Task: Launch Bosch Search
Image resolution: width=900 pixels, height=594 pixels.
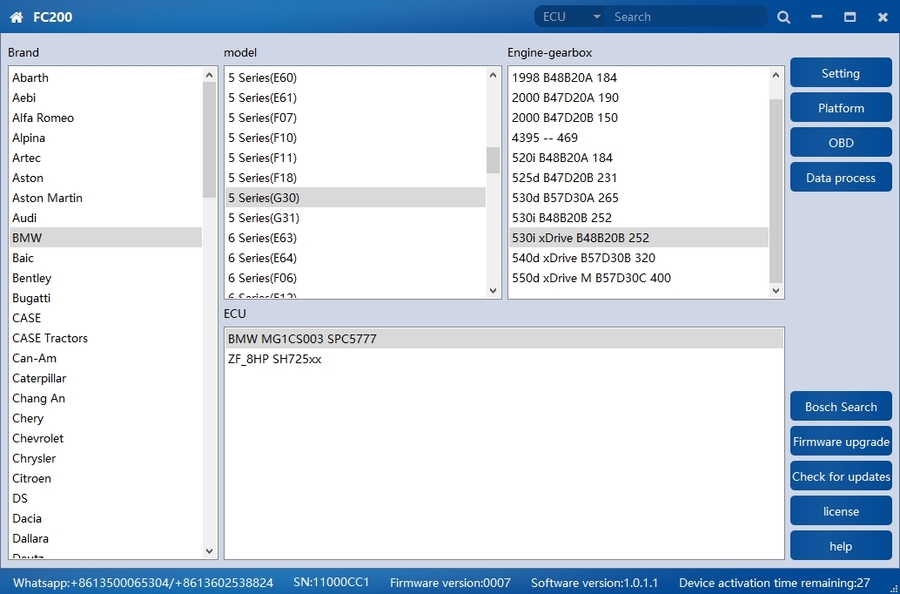Action: pyautogui.click(x=840, y=407)
